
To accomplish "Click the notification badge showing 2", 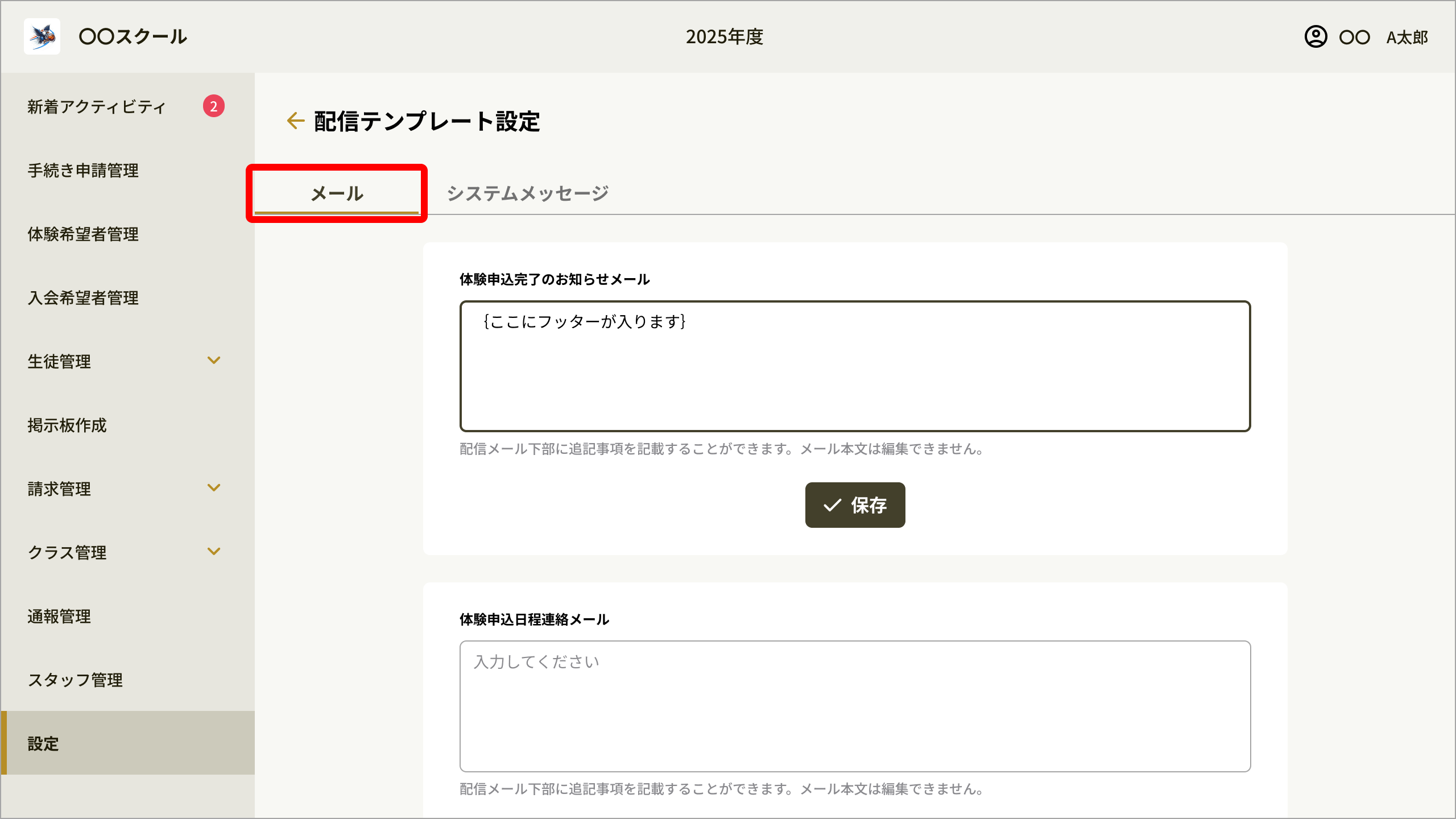I will coord(214,106).
